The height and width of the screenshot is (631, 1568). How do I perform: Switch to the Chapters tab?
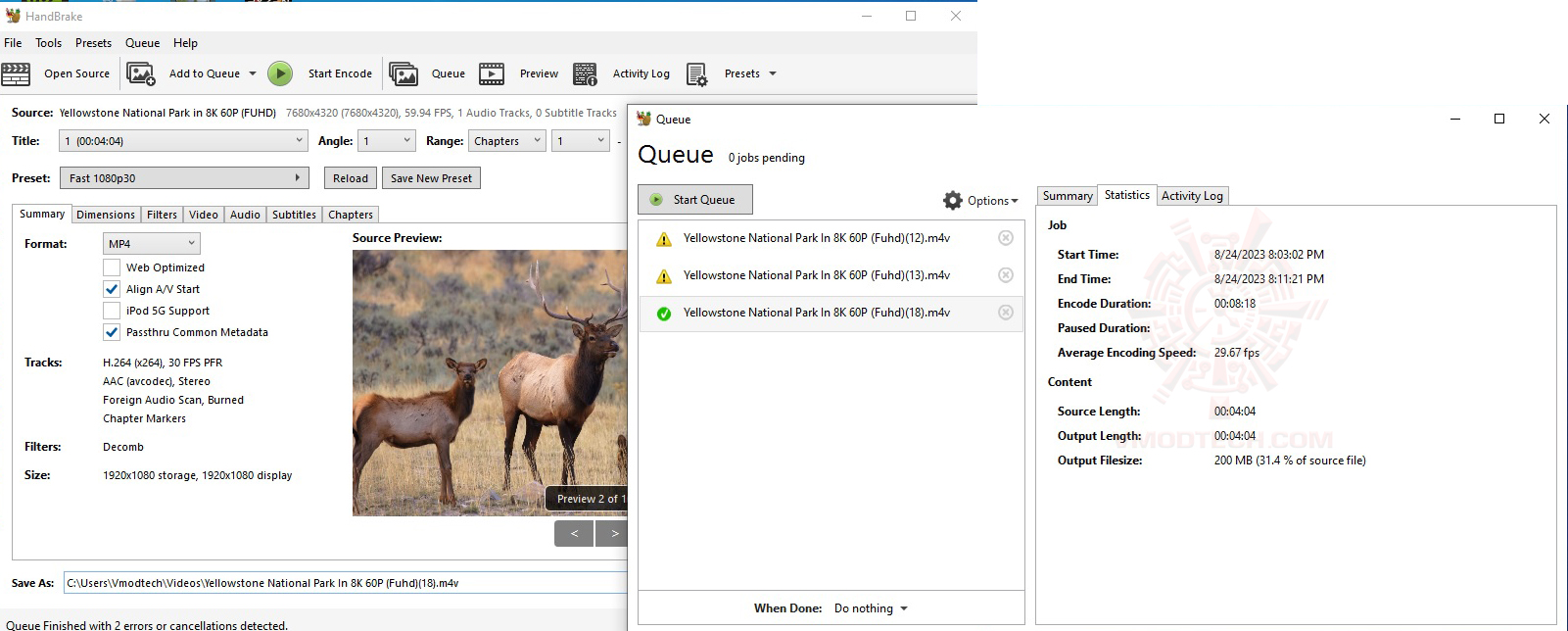(351, 215)
